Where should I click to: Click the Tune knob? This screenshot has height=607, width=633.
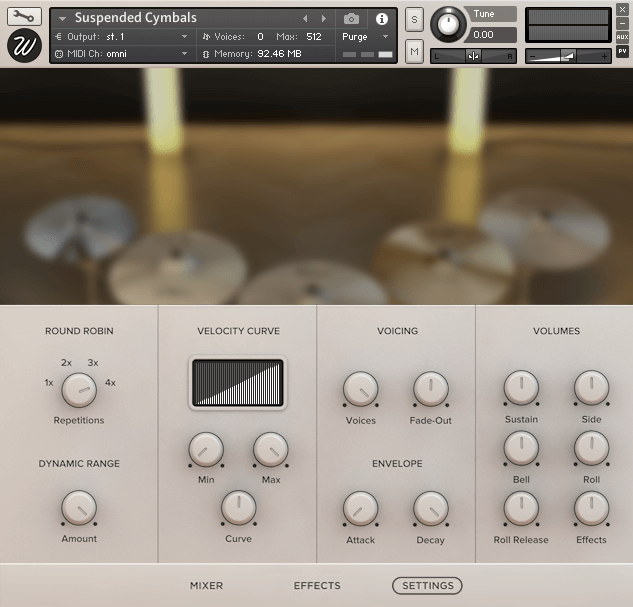[447, 24]
